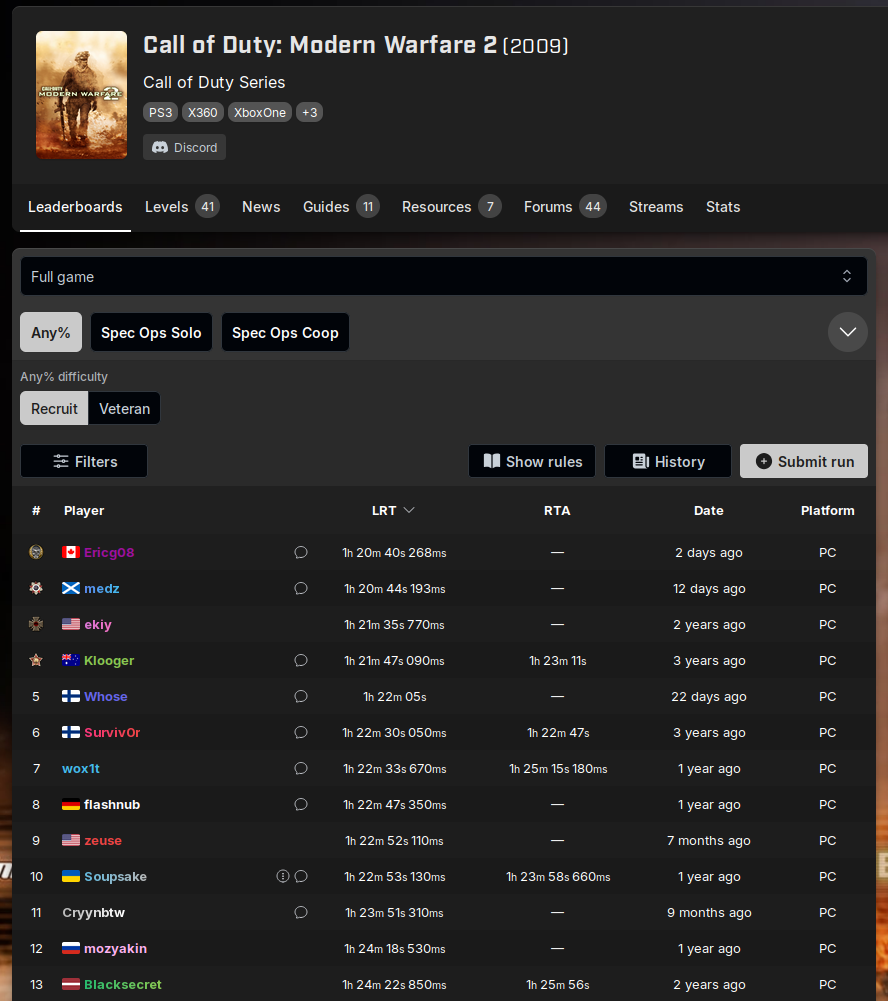Select Veteran difficulty
The width and height of the screenshot is (888, 1001).
coord(124,409)
